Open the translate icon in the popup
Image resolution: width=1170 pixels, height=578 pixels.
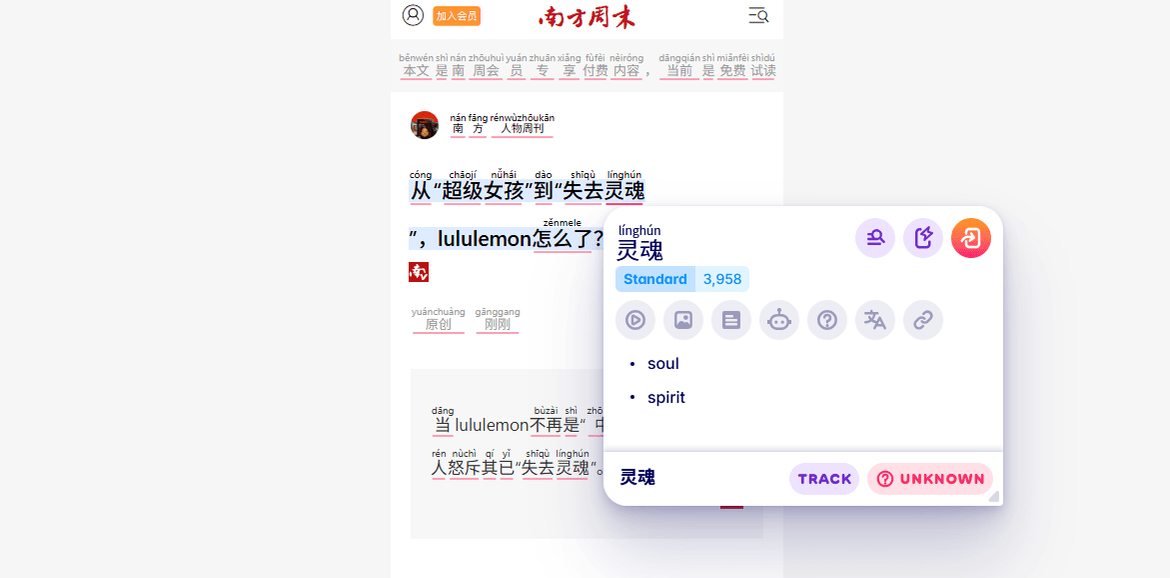[x=874, y=320]
